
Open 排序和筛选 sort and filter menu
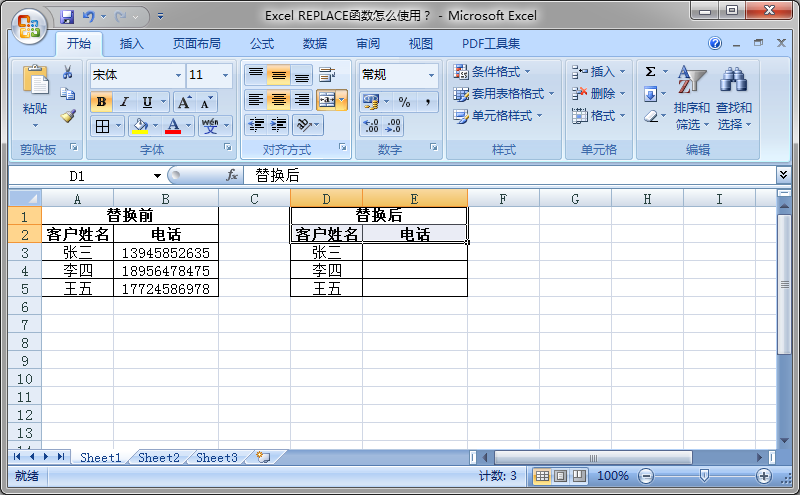691,98
